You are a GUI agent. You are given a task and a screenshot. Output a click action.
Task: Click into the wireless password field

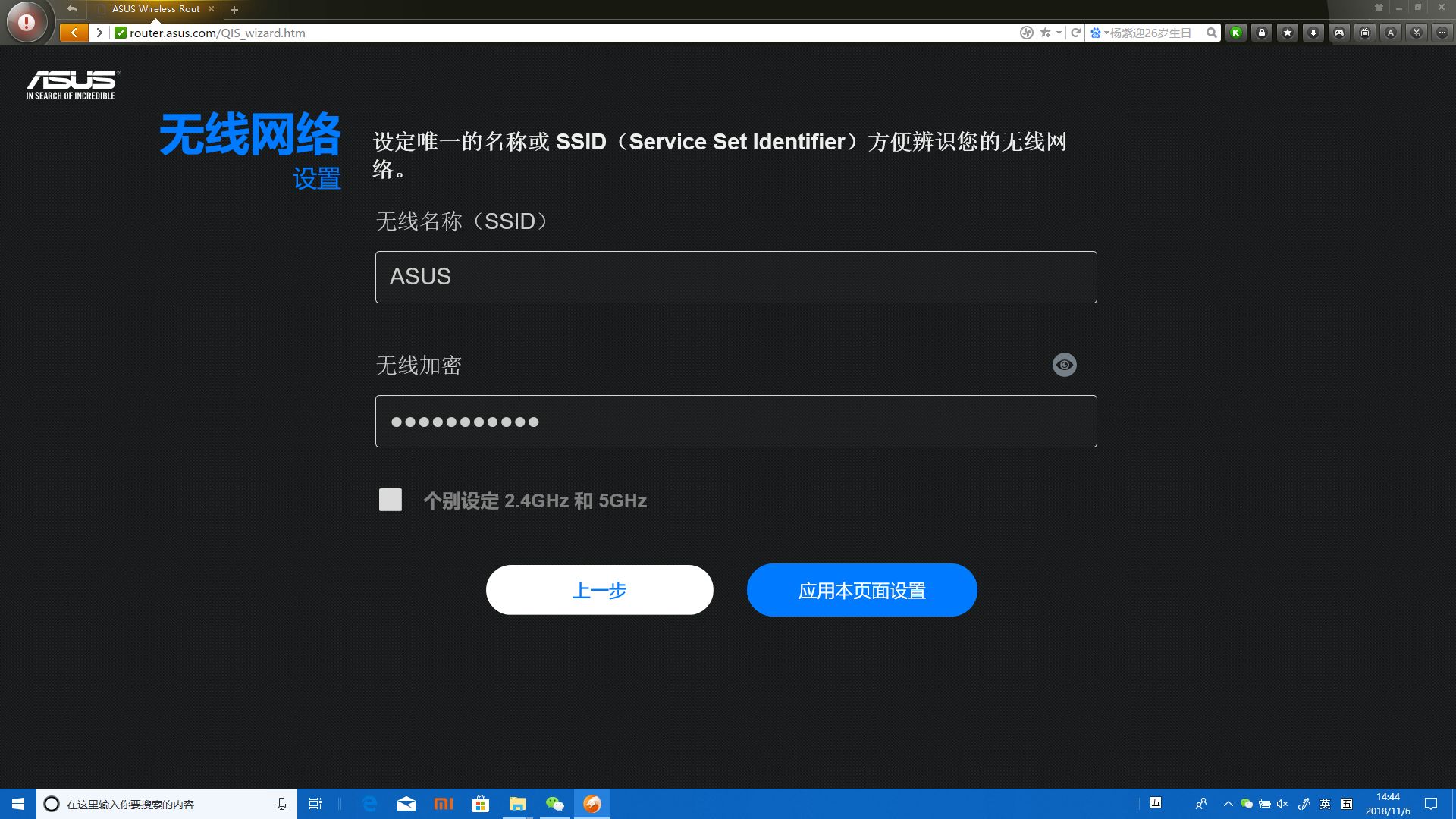[736, 421]
